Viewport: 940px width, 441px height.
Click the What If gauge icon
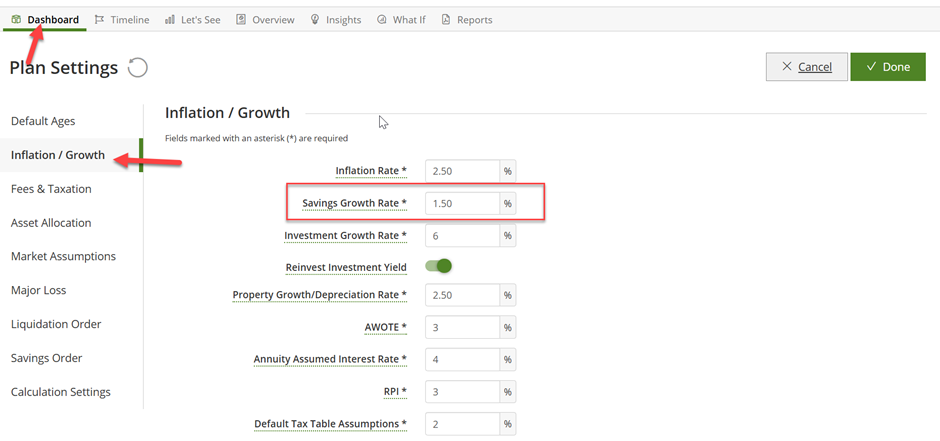[x=381, y=20]
